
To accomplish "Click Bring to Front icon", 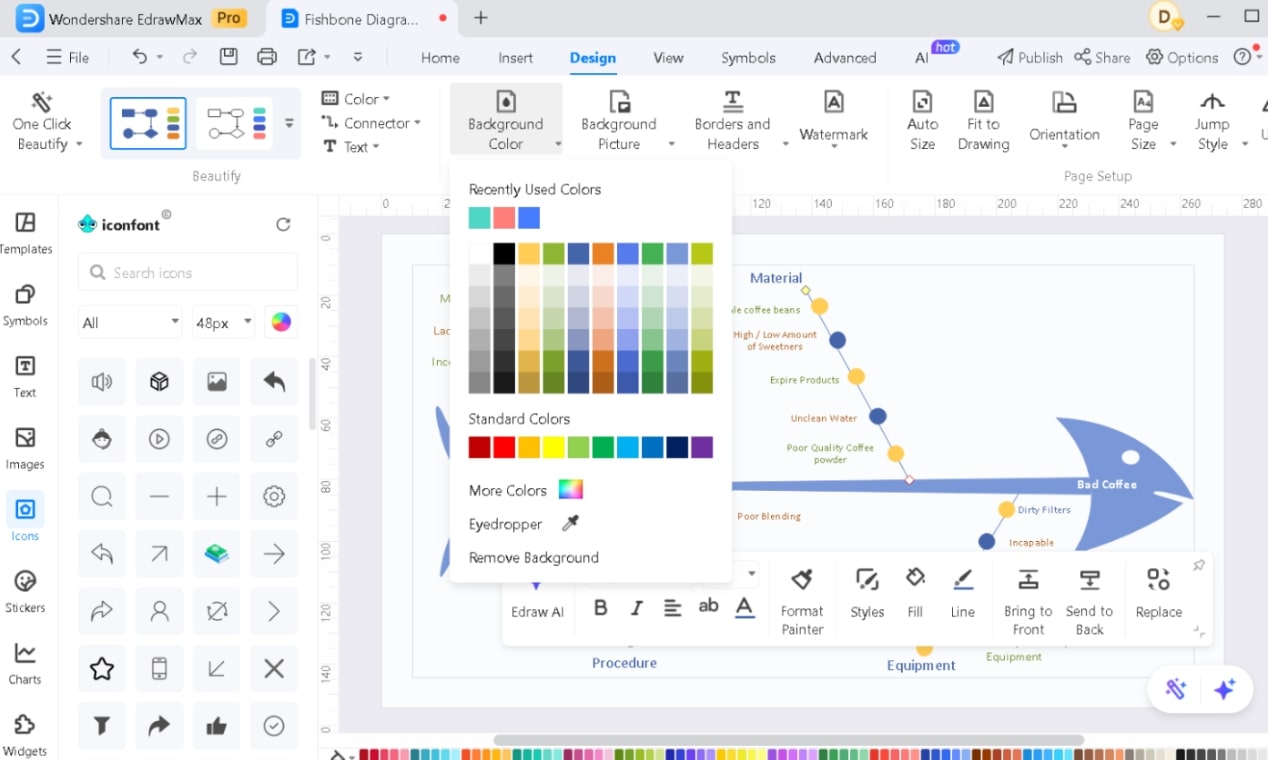I will [1028, 579].
